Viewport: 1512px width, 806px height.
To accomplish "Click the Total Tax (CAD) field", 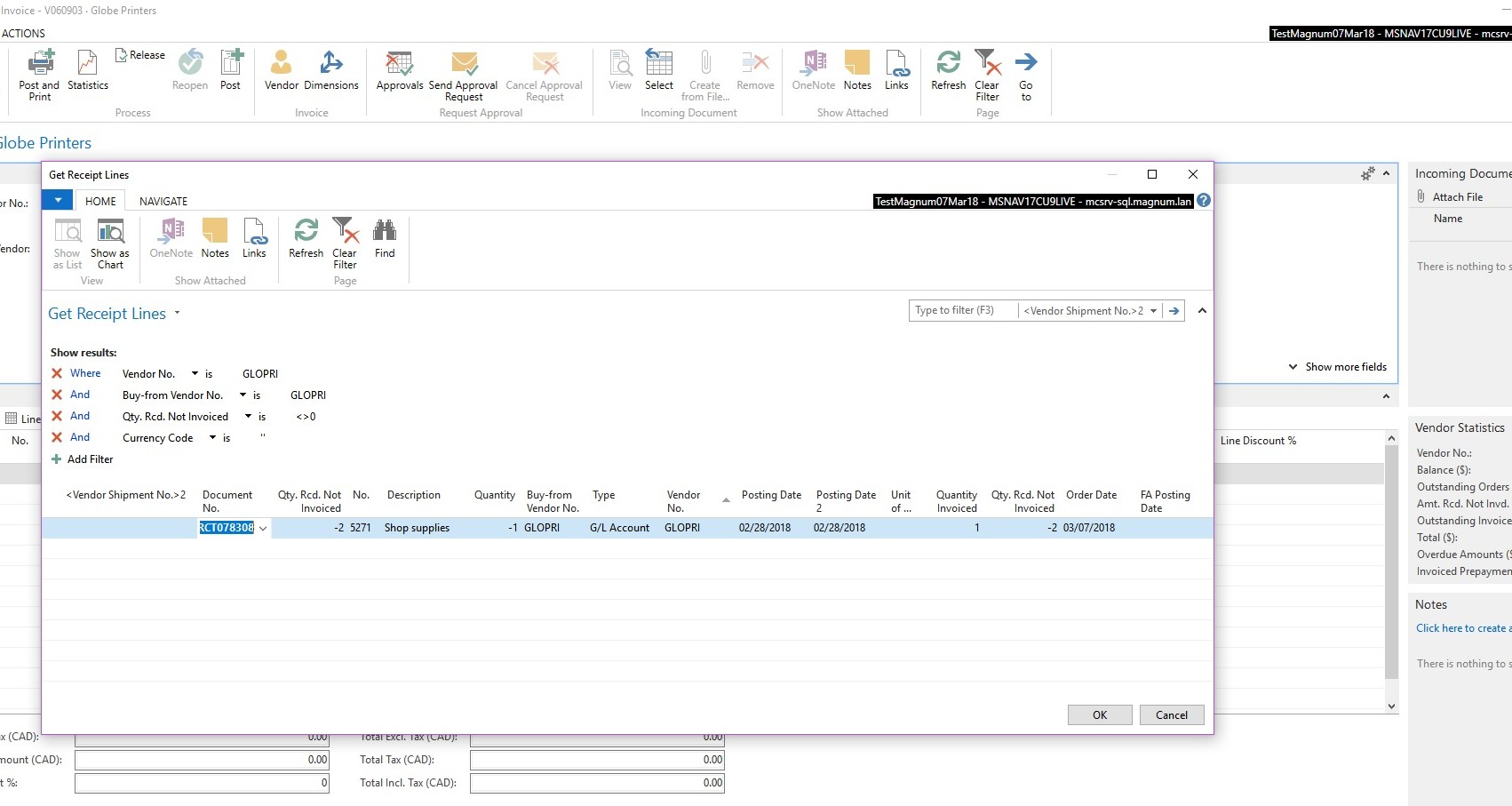I will point(597,760).
